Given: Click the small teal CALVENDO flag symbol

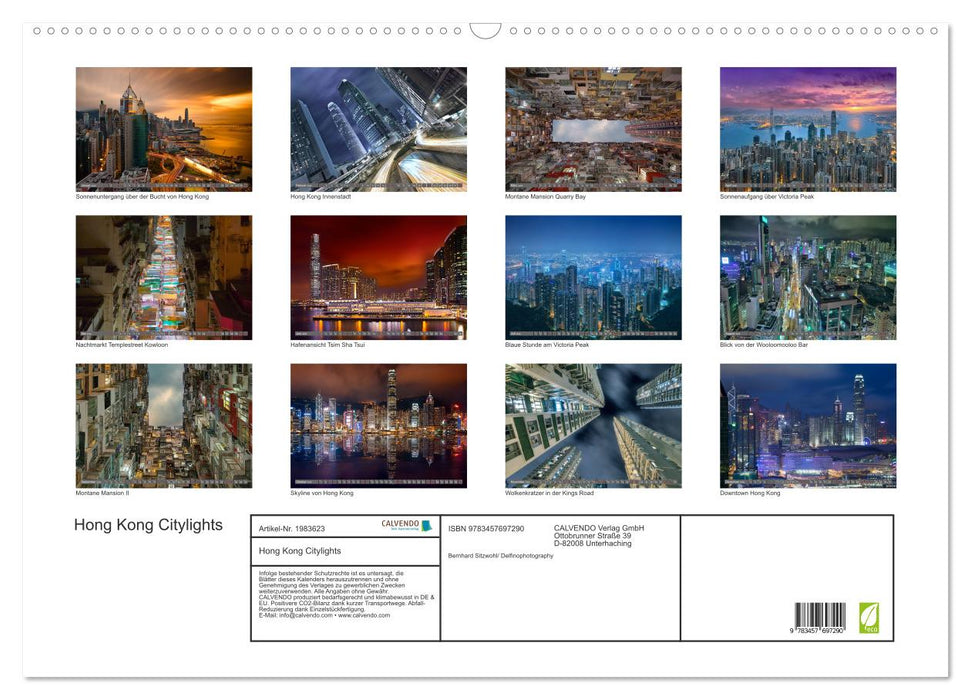Looking at the screenshot, I should pos(427,525).
